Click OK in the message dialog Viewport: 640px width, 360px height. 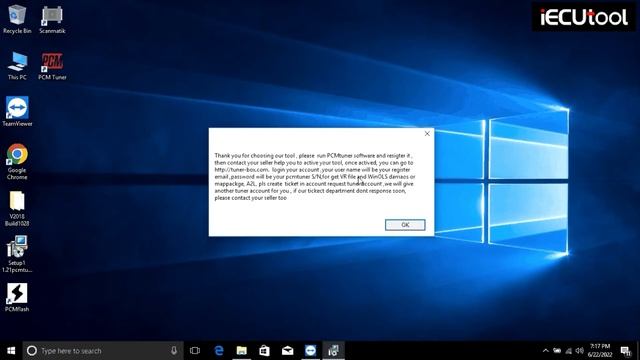(x=405, y=225)
